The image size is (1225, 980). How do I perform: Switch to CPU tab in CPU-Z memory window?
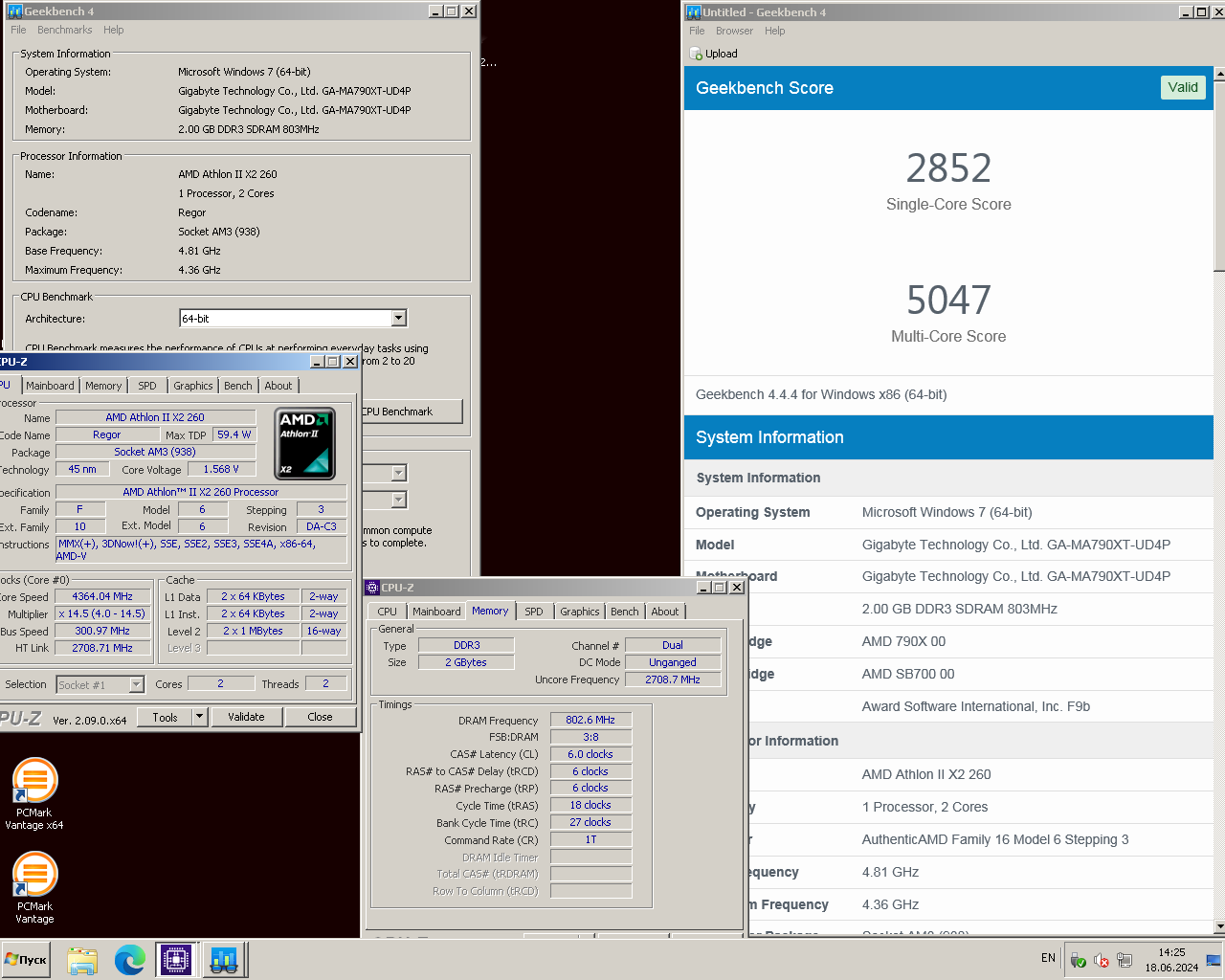tap(388, 612)
